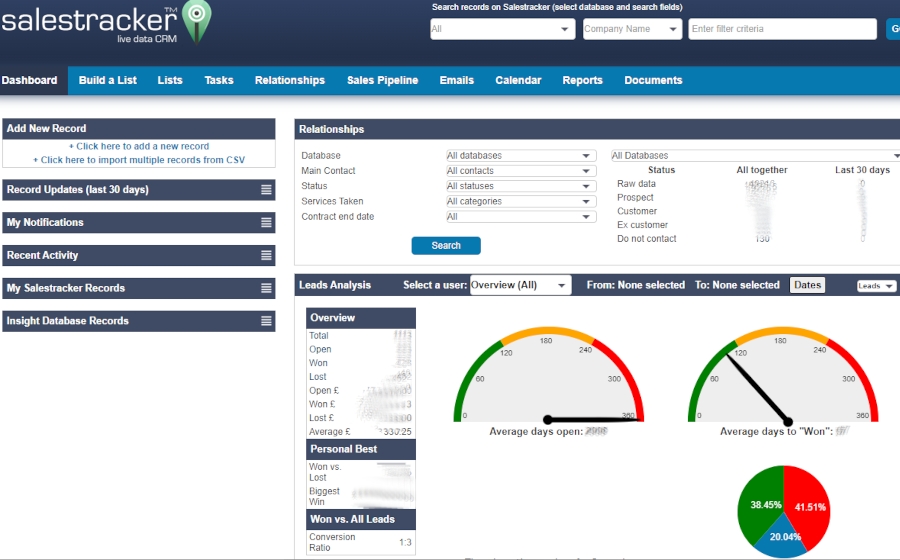
Task: Open the Emails tab
Action: (456, 80)
